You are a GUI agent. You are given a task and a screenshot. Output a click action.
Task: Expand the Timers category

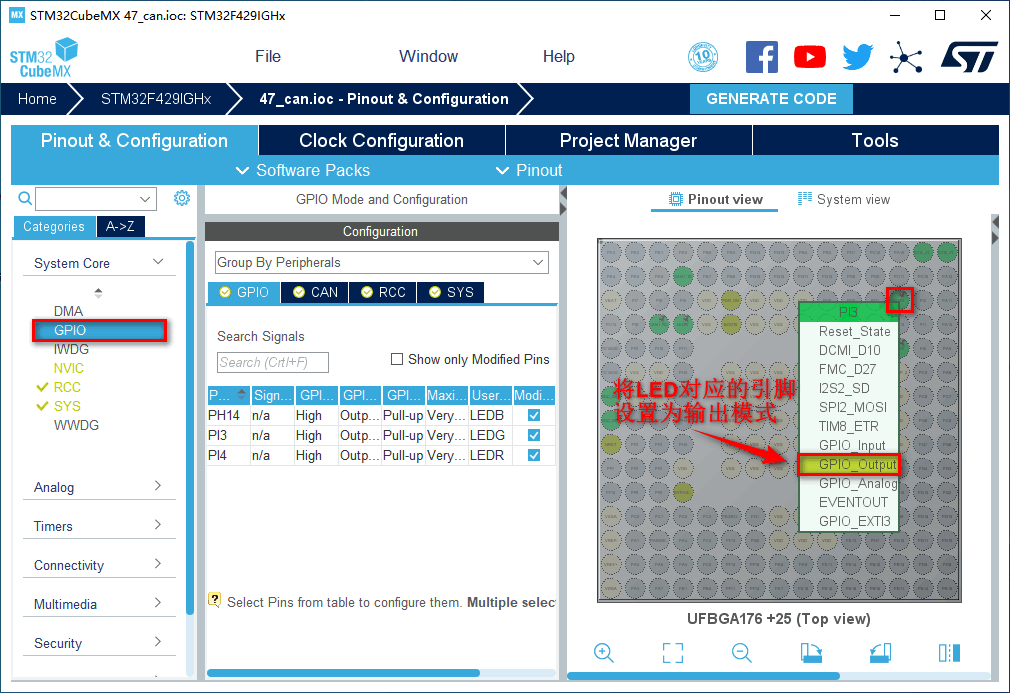[97, 526]
